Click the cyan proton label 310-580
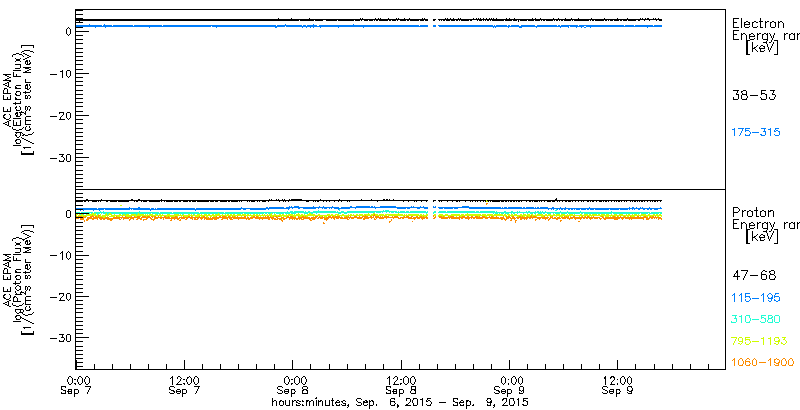800x410 pixels. coord(756,320)
